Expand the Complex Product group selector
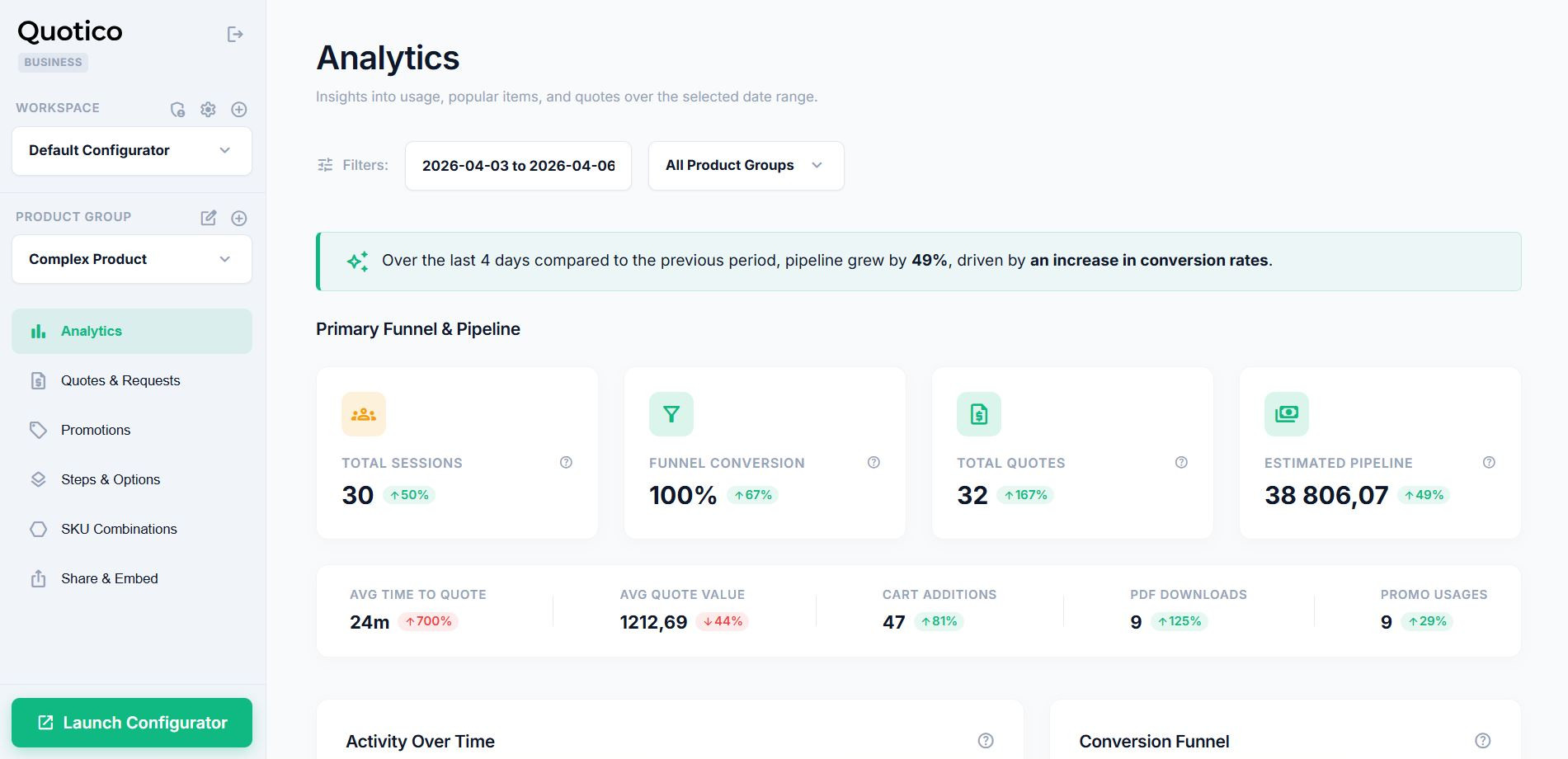Image resolution: width=1568 pixels, height=759 pixels. point(131,259)
